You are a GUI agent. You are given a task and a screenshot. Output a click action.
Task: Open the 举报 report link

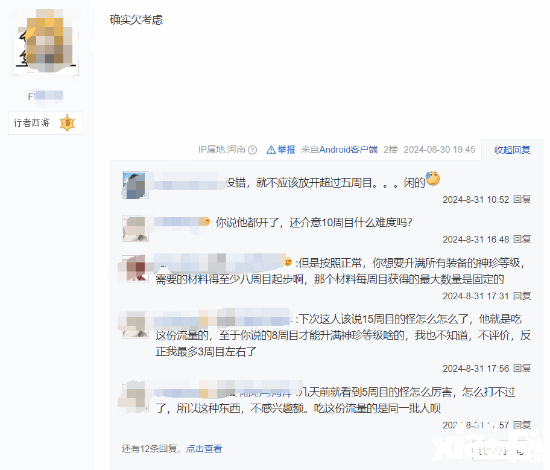(x=286, y=150)
